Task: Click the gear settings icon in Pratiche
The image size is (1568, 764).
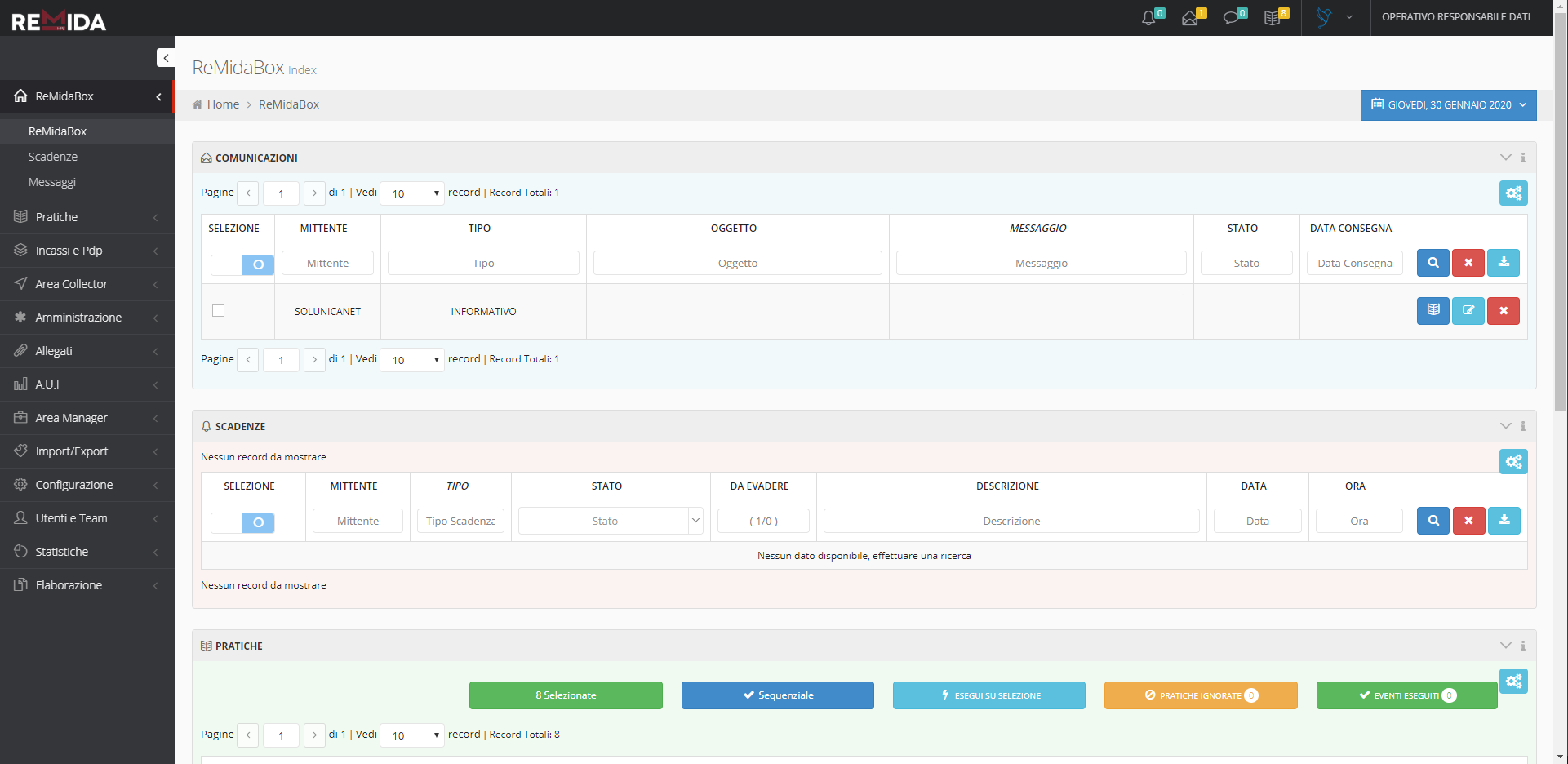Action: click(1513, 682)
